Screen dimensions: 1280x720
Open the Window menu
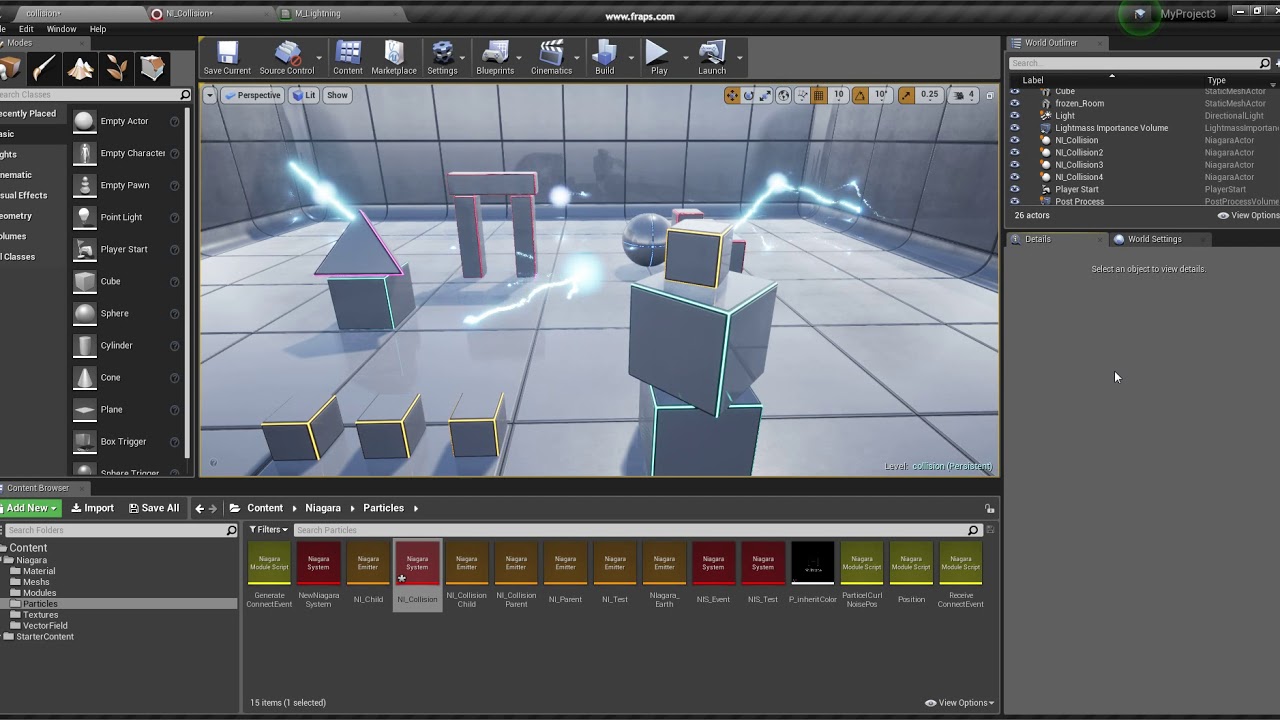click(61, 29)
